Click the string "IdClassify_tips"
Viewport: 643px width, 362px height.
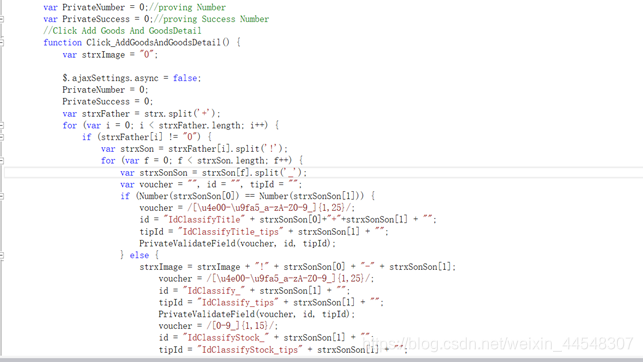pyautogui.click(x=237, y=303)
